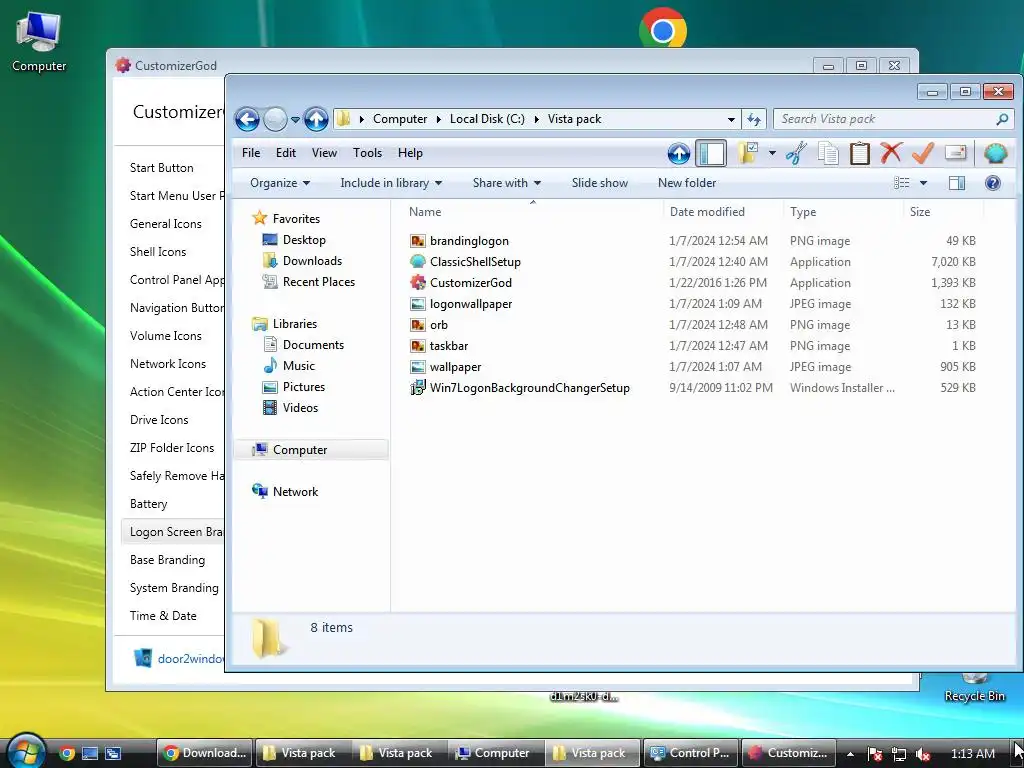Click the New folder button

pos(686,183)
